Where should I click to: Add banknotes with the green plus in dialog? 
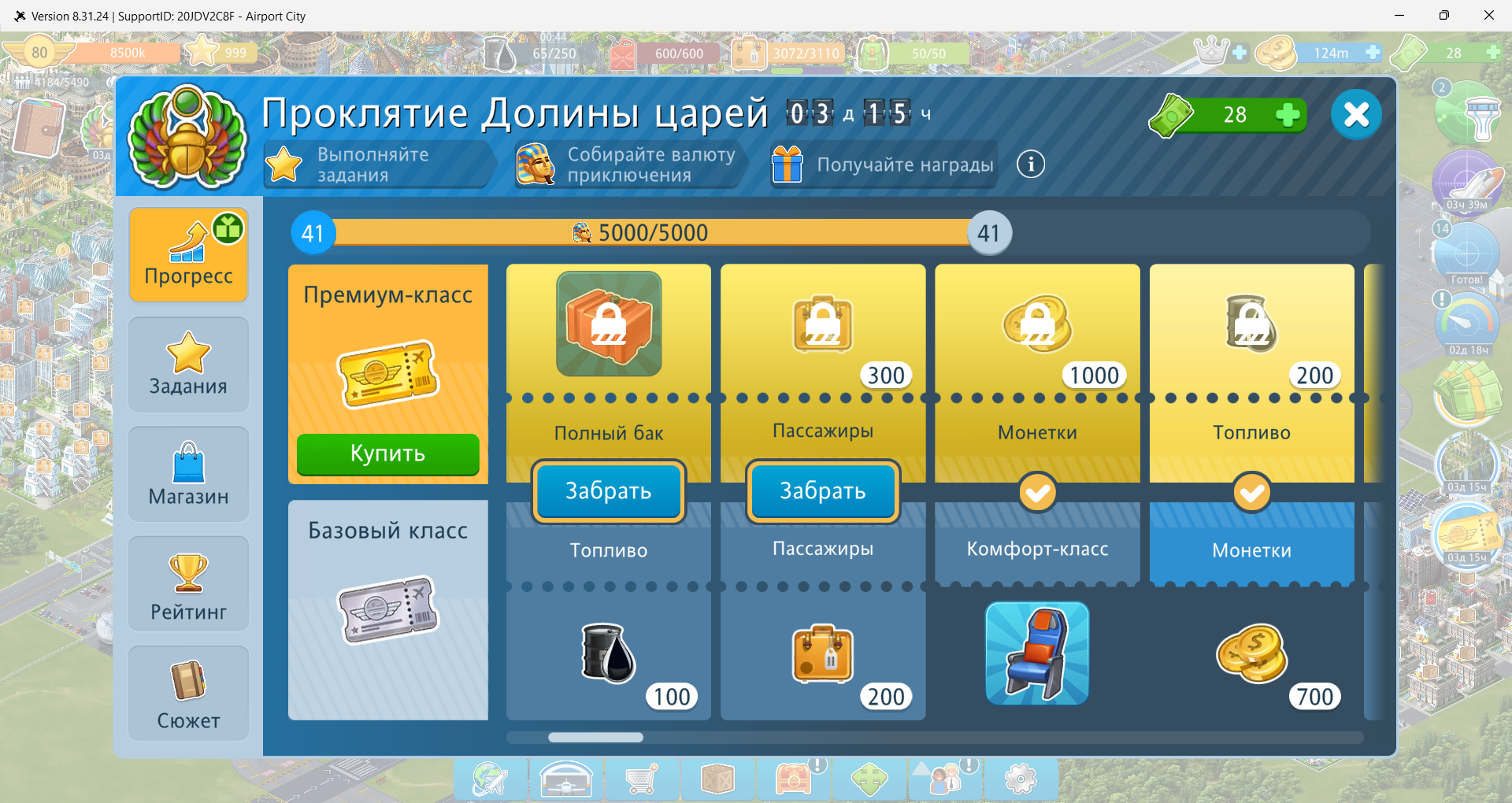click(x=1288, y=115)
